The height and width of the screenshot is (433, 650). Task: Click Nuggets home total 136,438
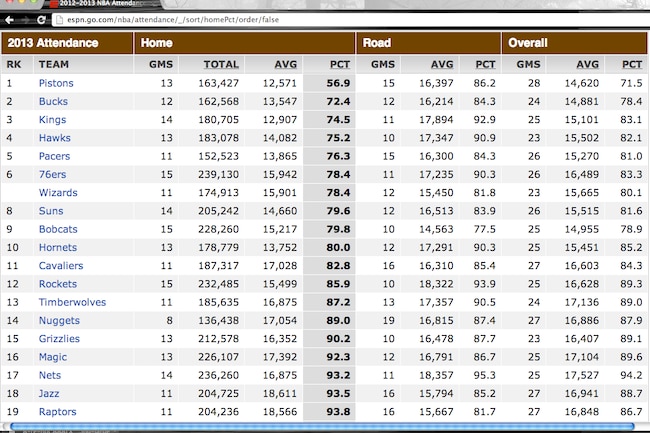pos(218,320)
